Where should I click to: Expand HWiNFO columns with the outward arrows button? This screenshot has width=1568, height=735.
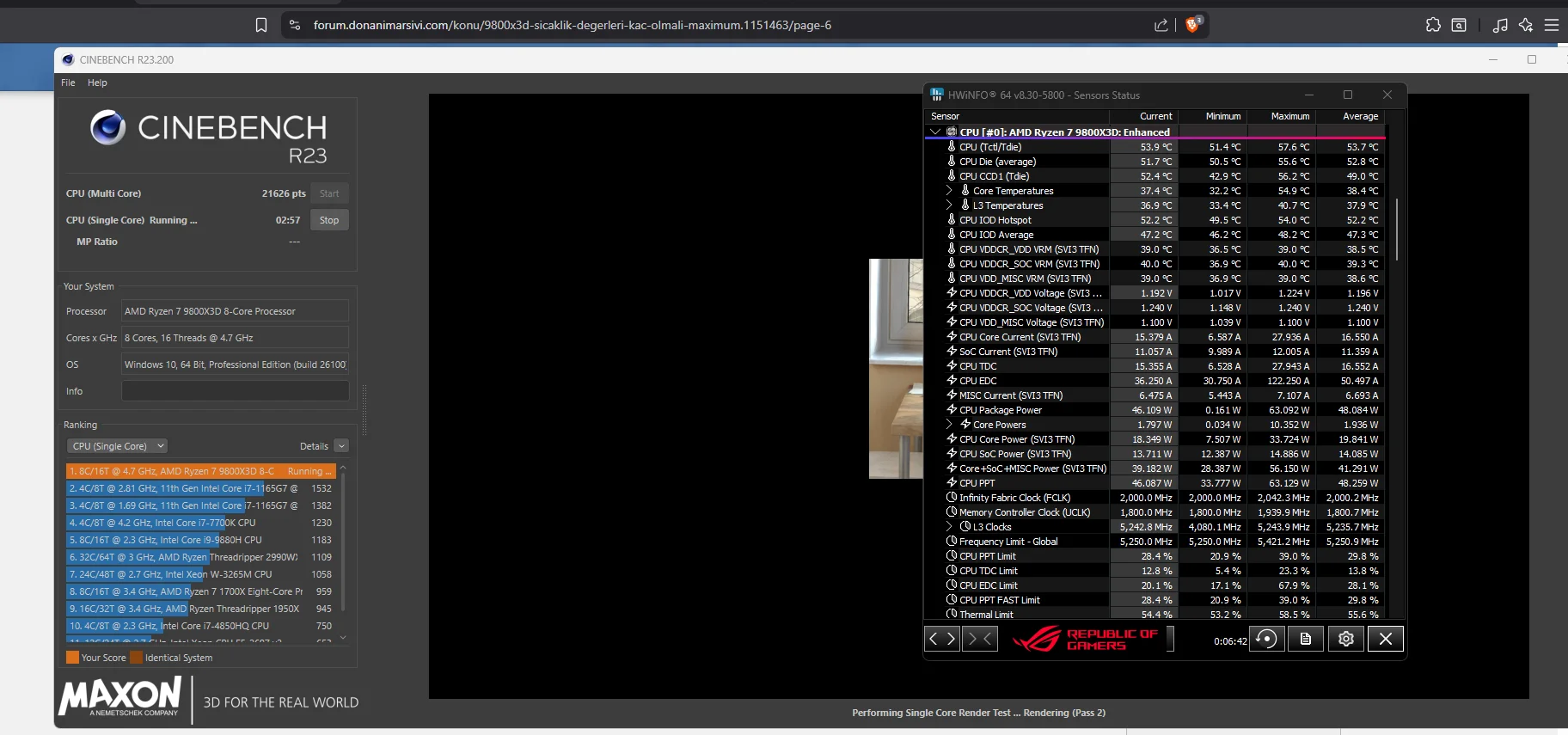click(942, 639)
